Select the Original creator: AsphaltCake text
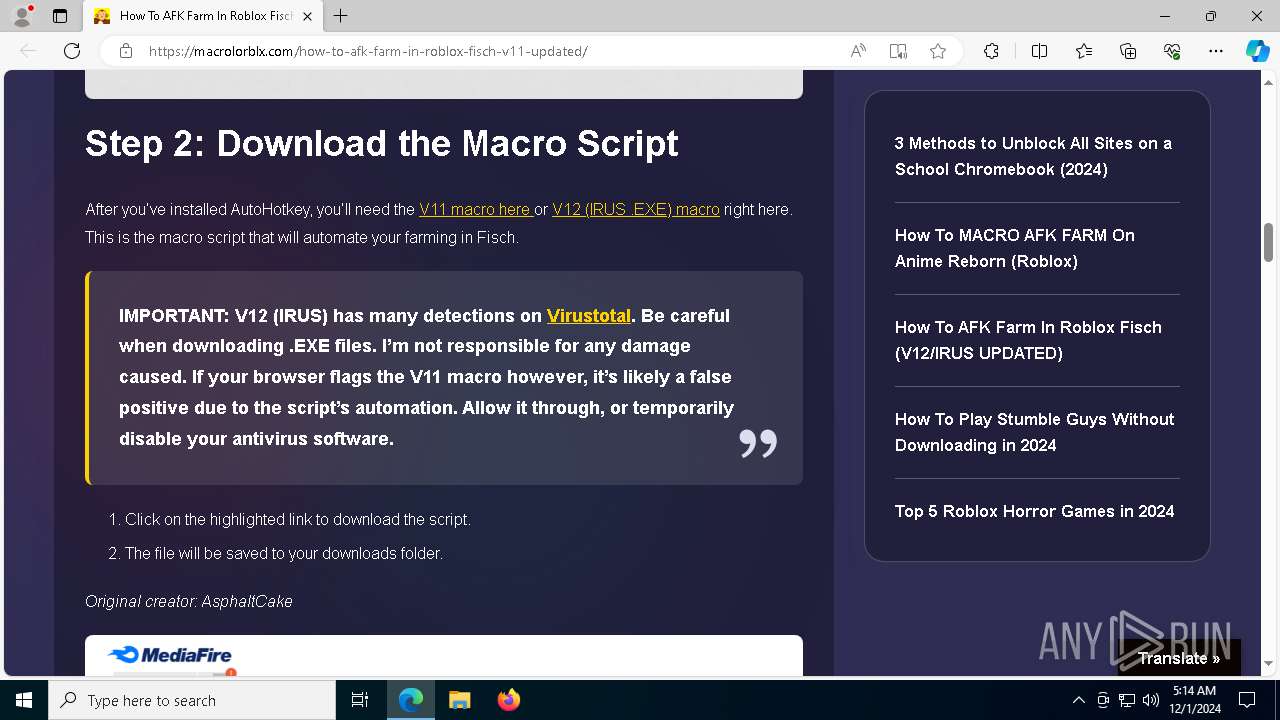Viewport: 1280px width, 720px height. point(189,601)
